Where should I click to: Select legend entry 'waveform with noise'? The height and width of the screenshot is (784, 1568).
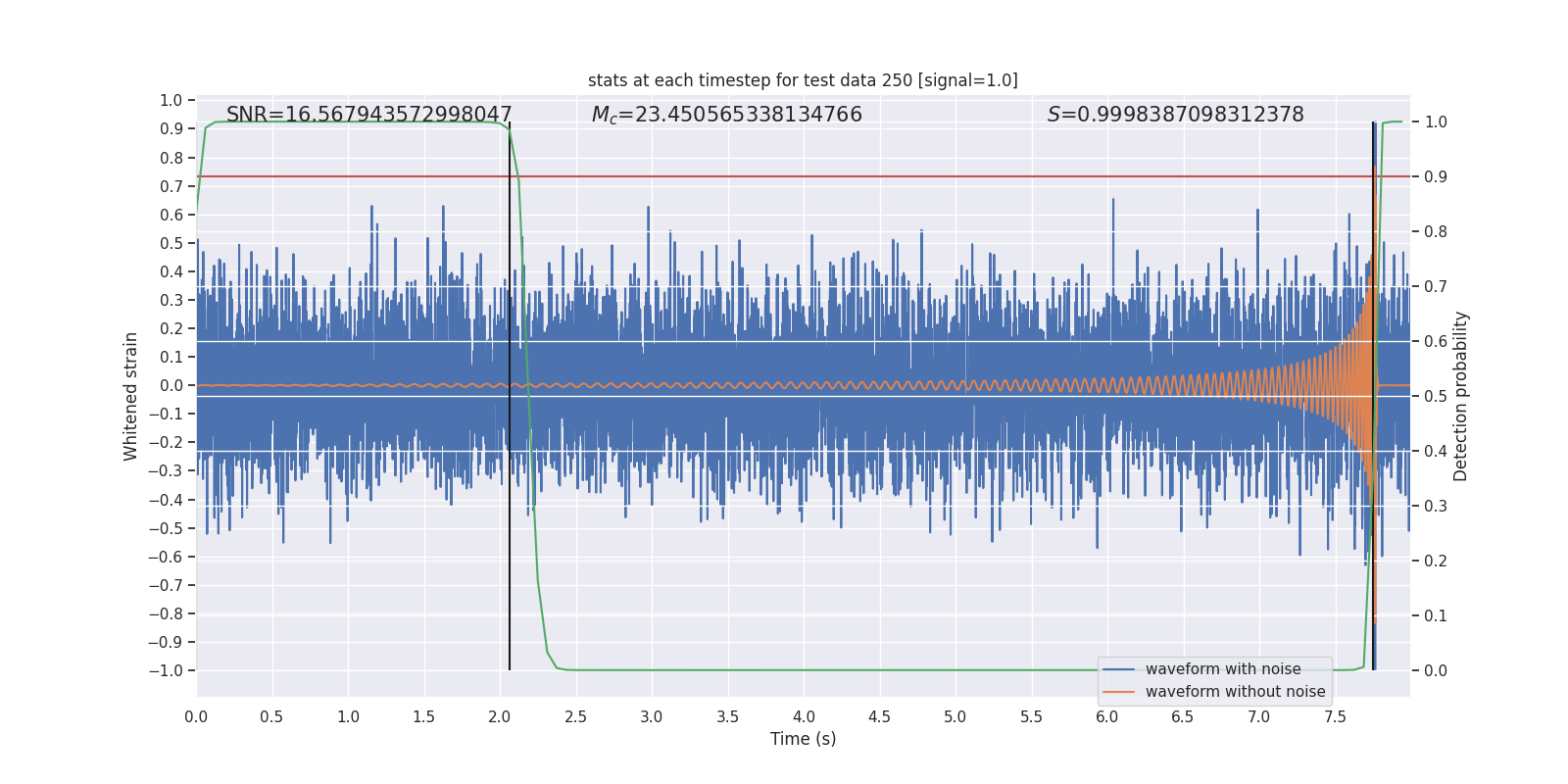(x=1223, y=669)
